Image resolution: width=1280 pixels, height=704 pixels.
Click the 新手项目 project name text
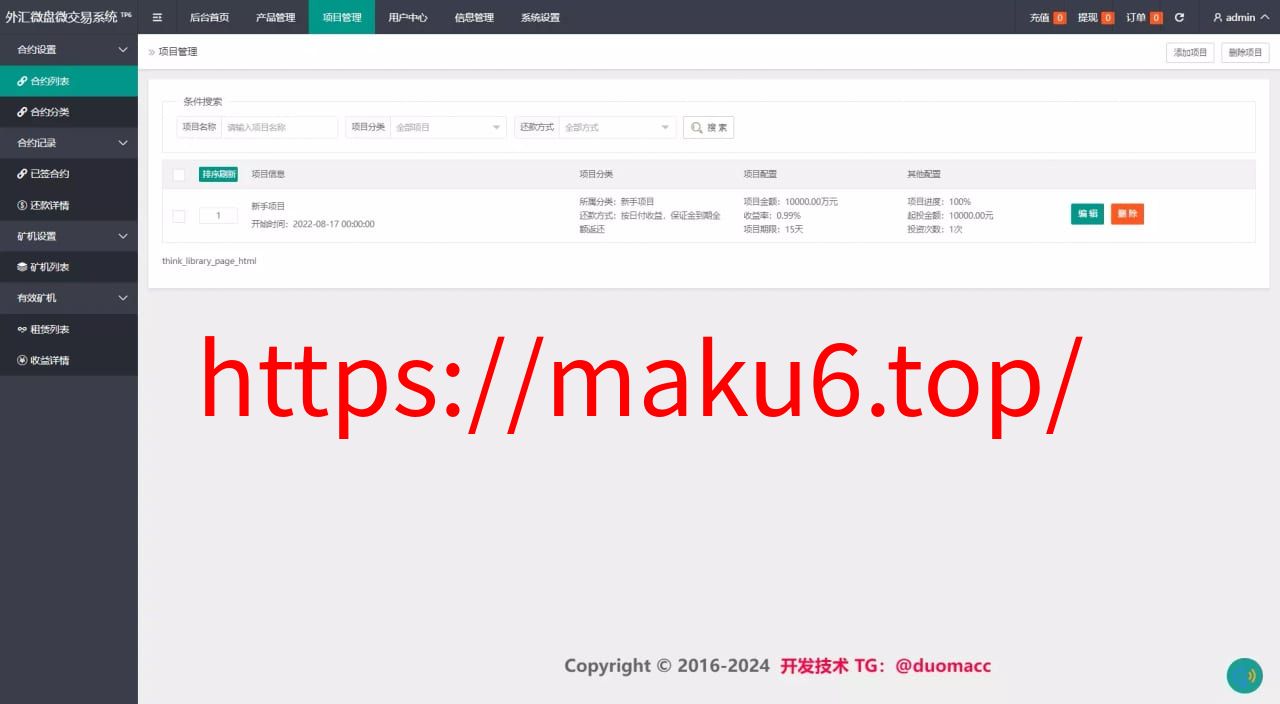click(x=268, y=206)
